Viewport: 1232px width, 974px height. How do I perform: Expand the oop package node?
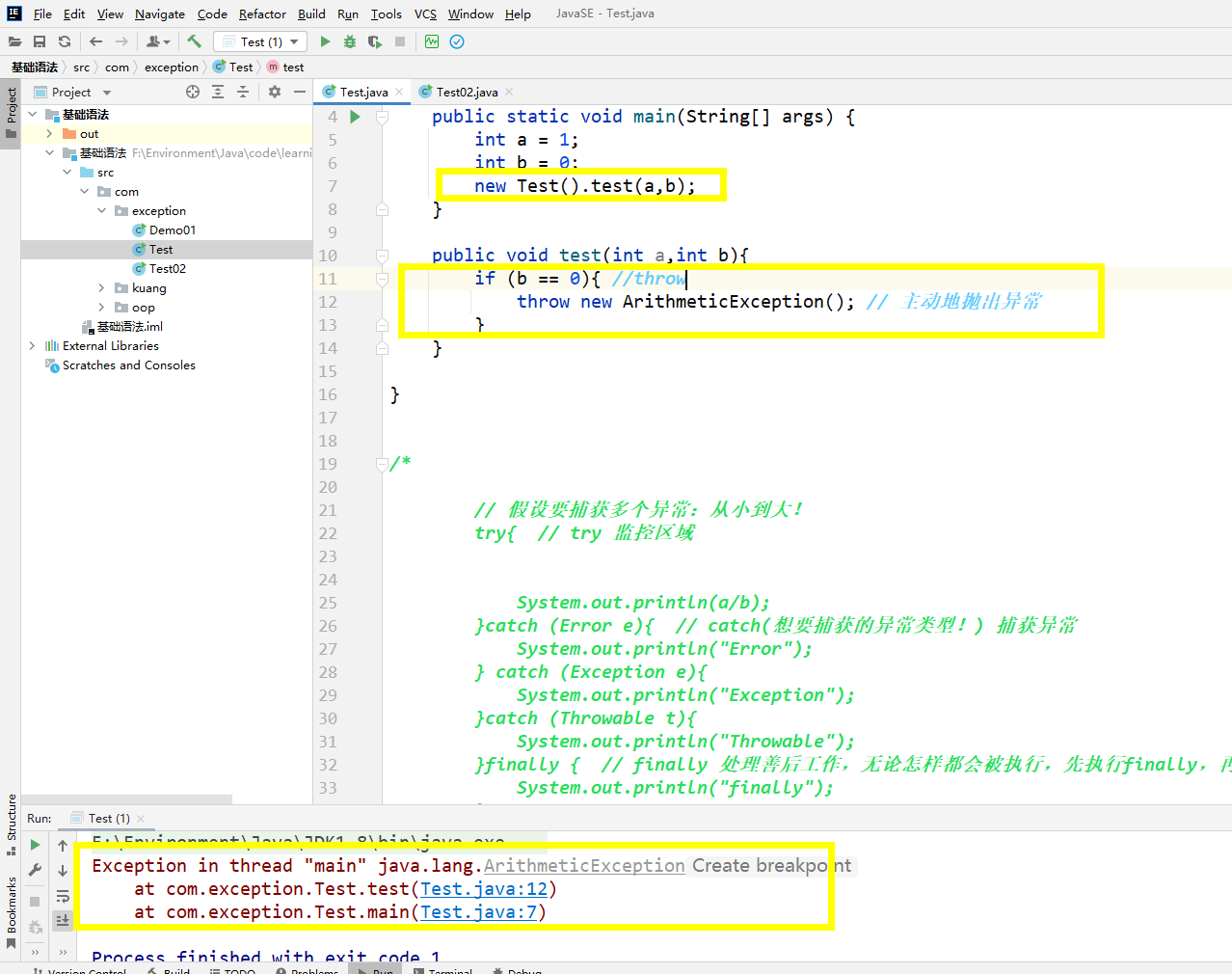coord(101,308)
